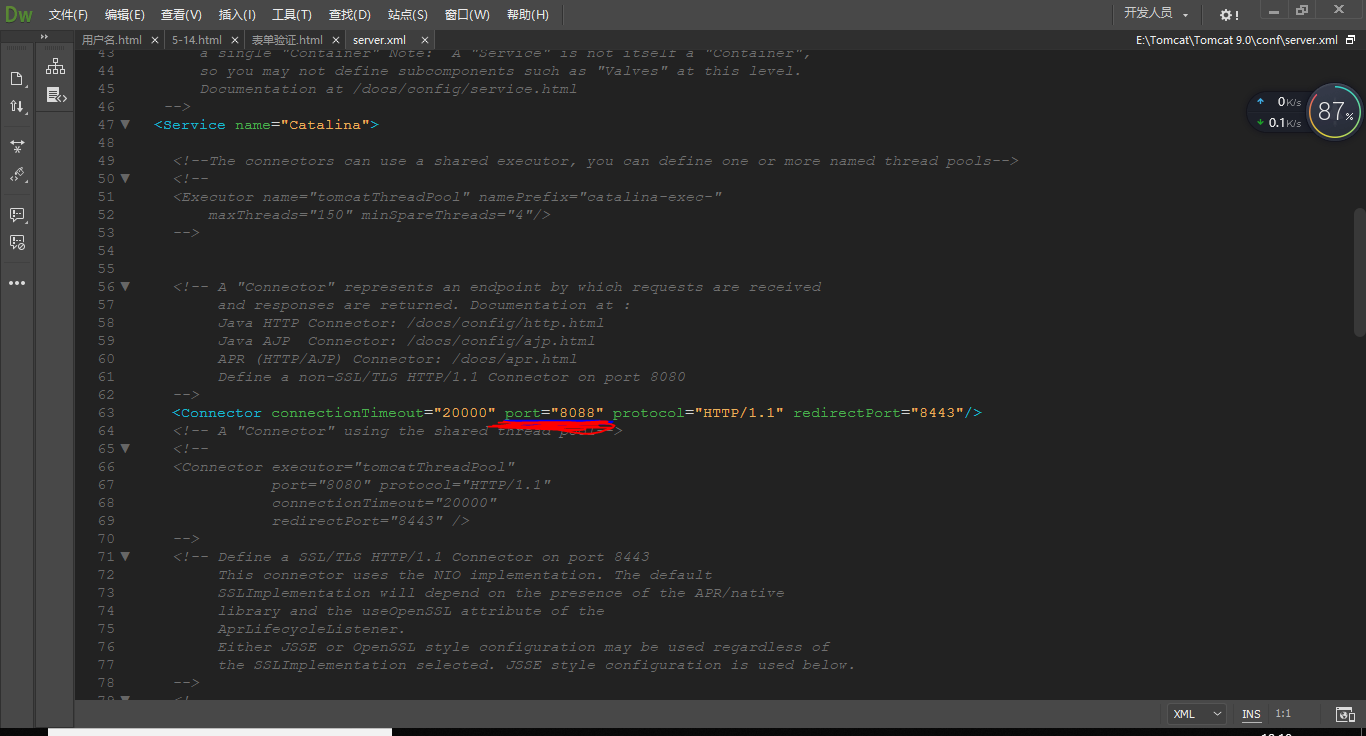Click the vertical scrollbar of the code editor
The height and width of the screenshot is (736, 1366).
point(1360,272)
